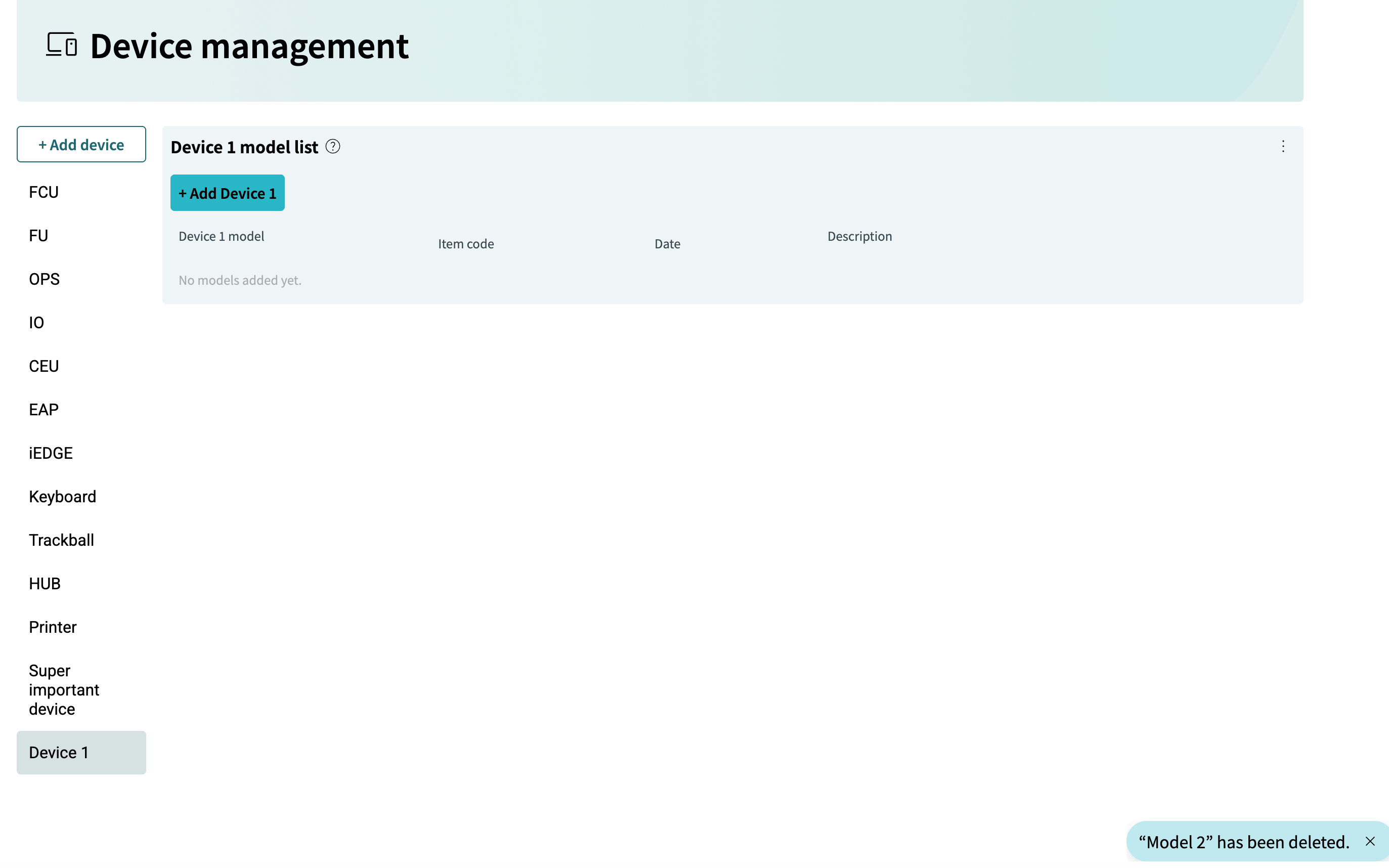This screenshot has width=1389, height=868.
Task: Click the No models added yet text
Action: [x=240, y=280]
